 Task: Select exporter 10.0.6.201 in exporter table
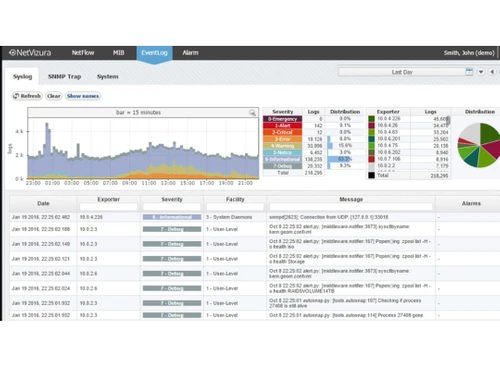tap(389, 139)
